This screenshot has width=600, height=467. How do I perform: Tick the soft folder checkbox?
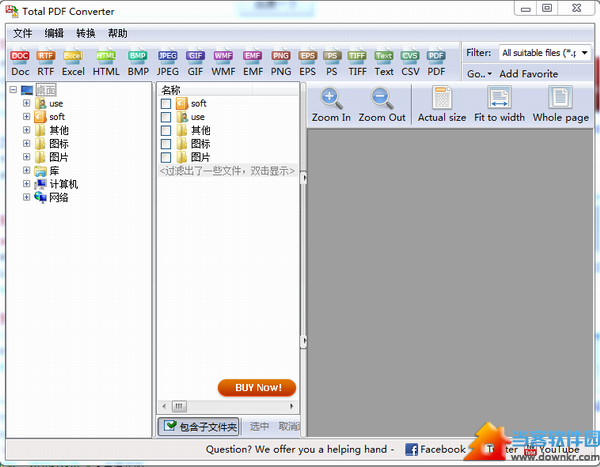pyautogui.click(x=166, y=104)
